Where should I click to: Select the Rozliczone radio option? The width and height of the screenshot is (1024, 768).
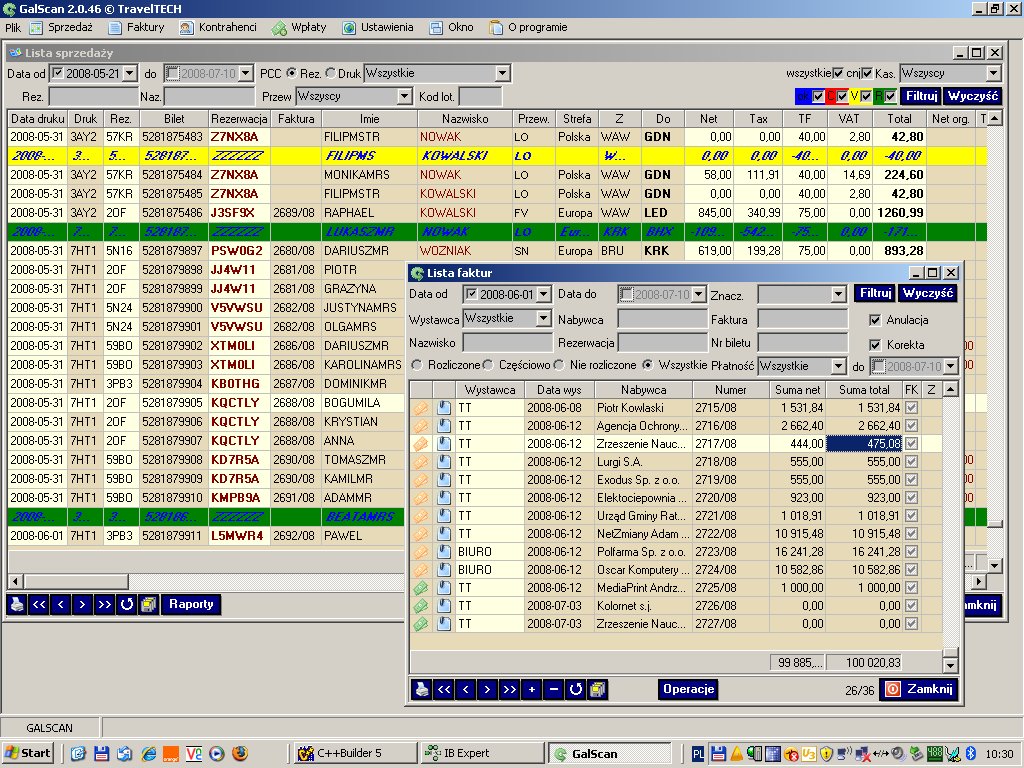coord(417,365)
